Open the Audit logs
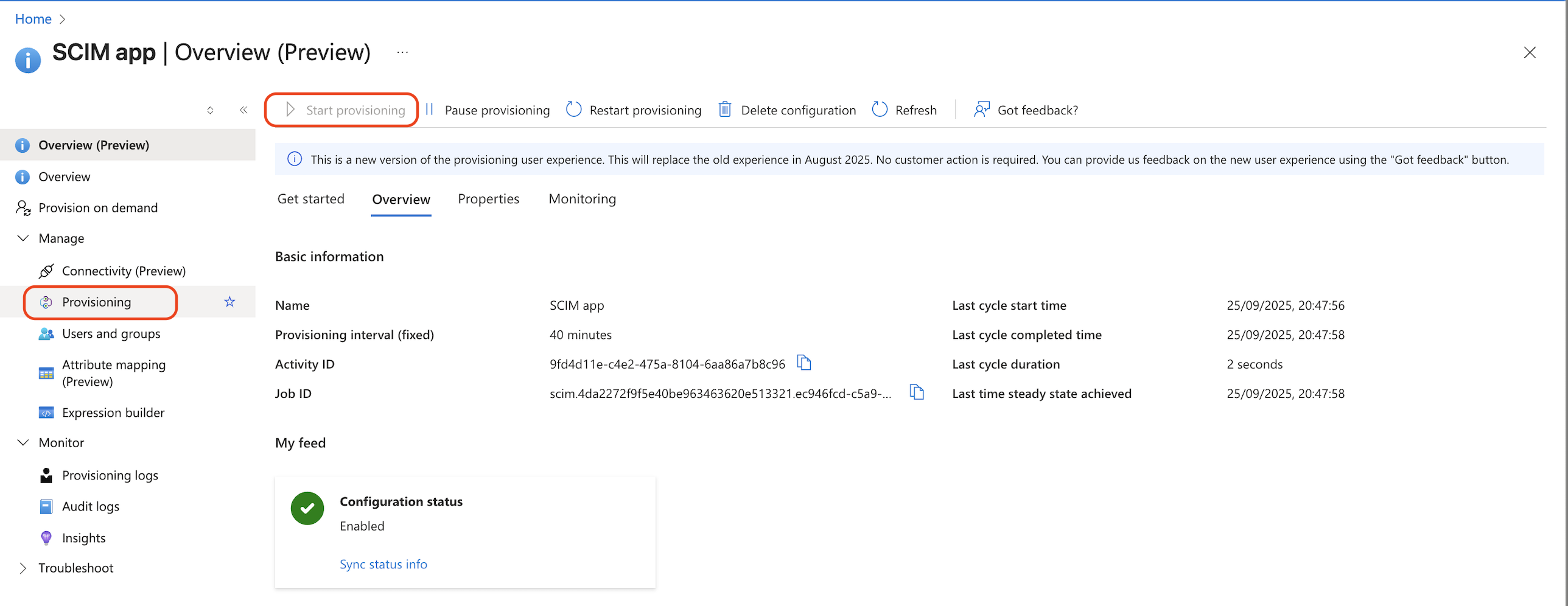The width and height of the screenshot is (1568, 606). tap(90, 506)
